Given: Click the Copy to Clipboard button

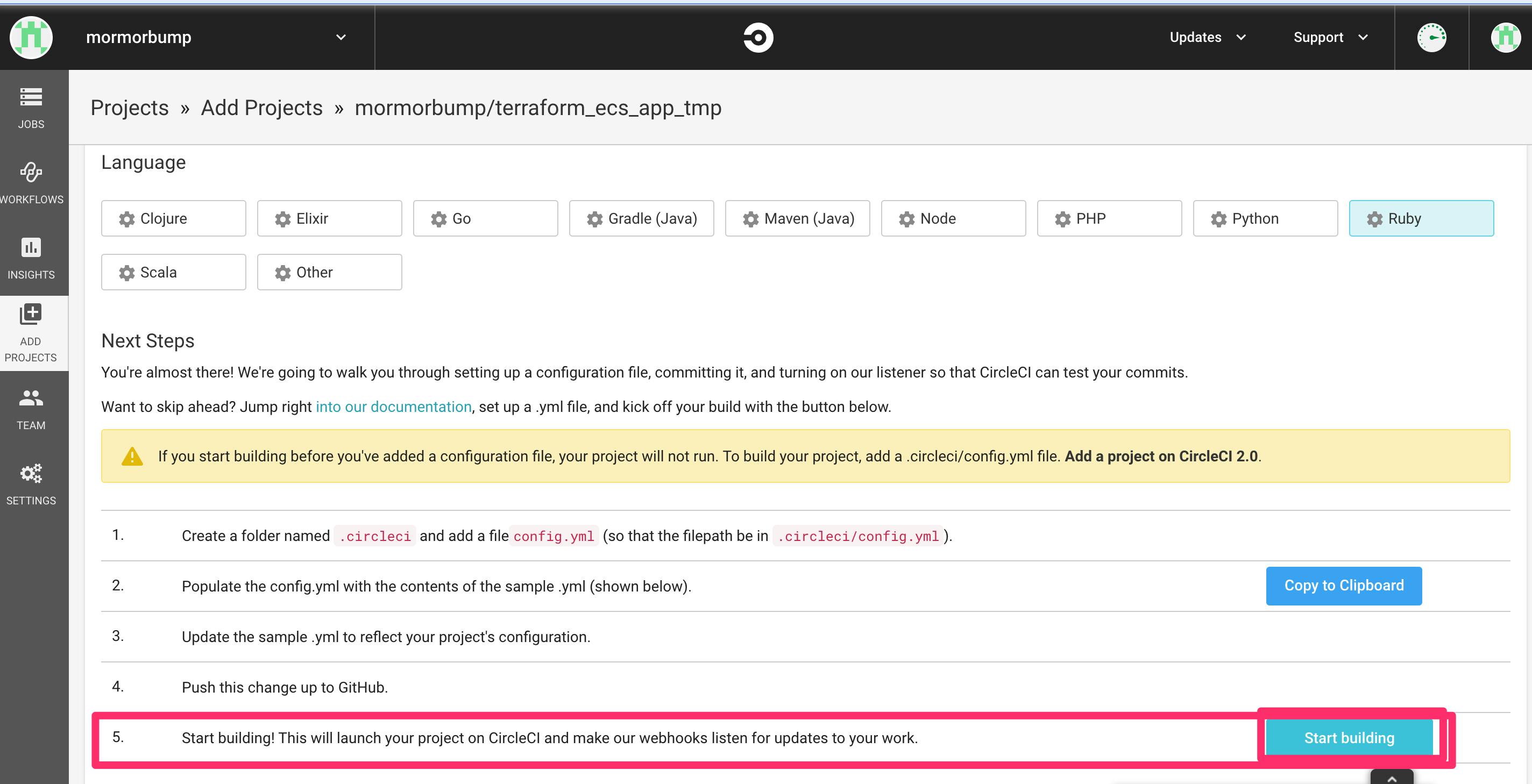Looking at the screenshot, I should pyautogui.click(x=1344, y=586).
